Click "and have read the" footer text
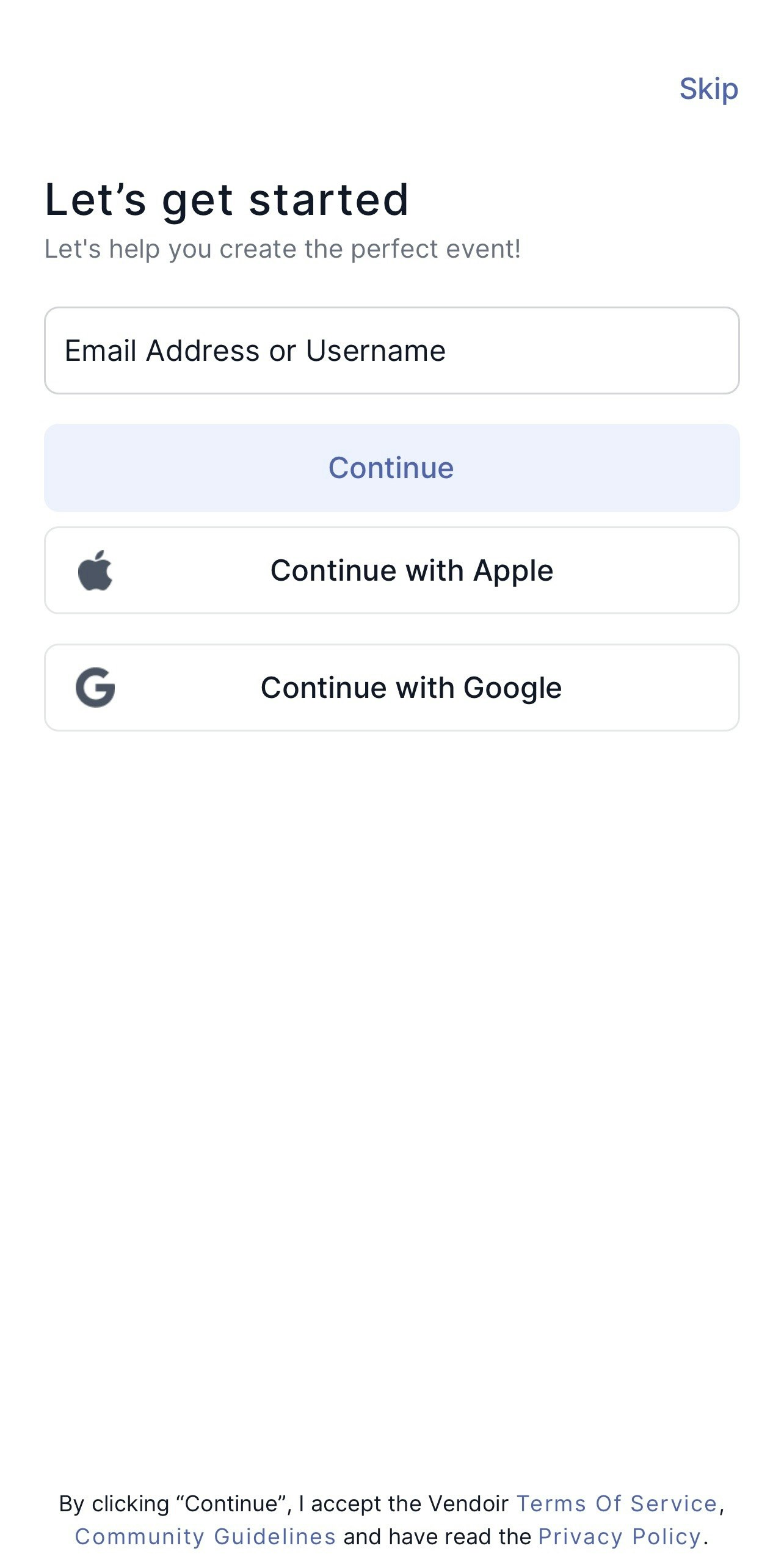Image resolution: width=784 pixels, height=1565 pixels. (x=437, y=1536)
